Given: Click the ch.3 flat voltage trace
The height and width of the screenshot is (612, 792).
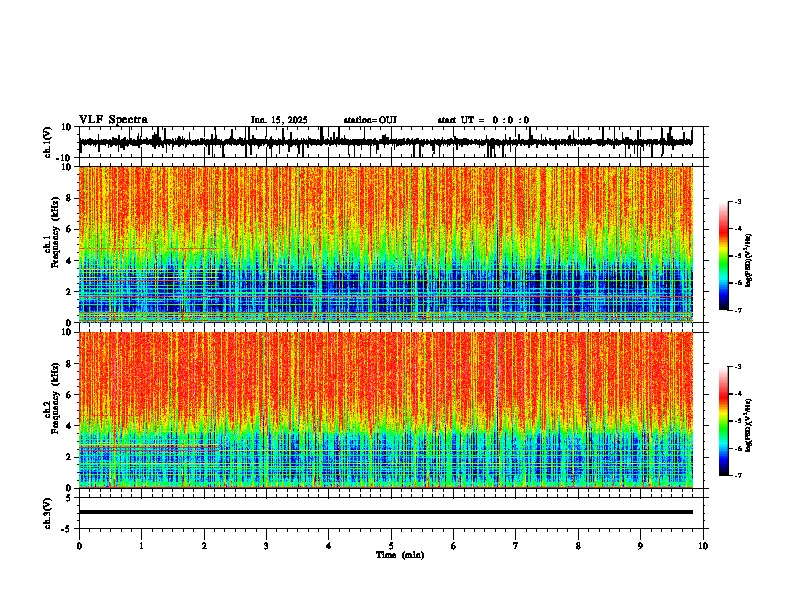Looking at the screenshot, I should pyautogui.click(x=385, y=512).
